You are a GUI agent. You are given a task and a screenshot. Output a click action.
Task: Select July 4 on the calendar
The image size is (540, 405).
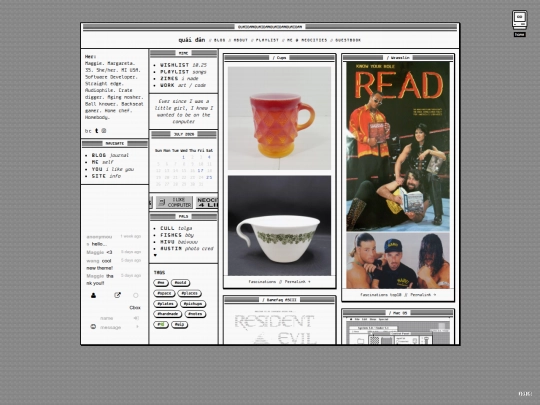pyautogui.click(x=209, y=157)
